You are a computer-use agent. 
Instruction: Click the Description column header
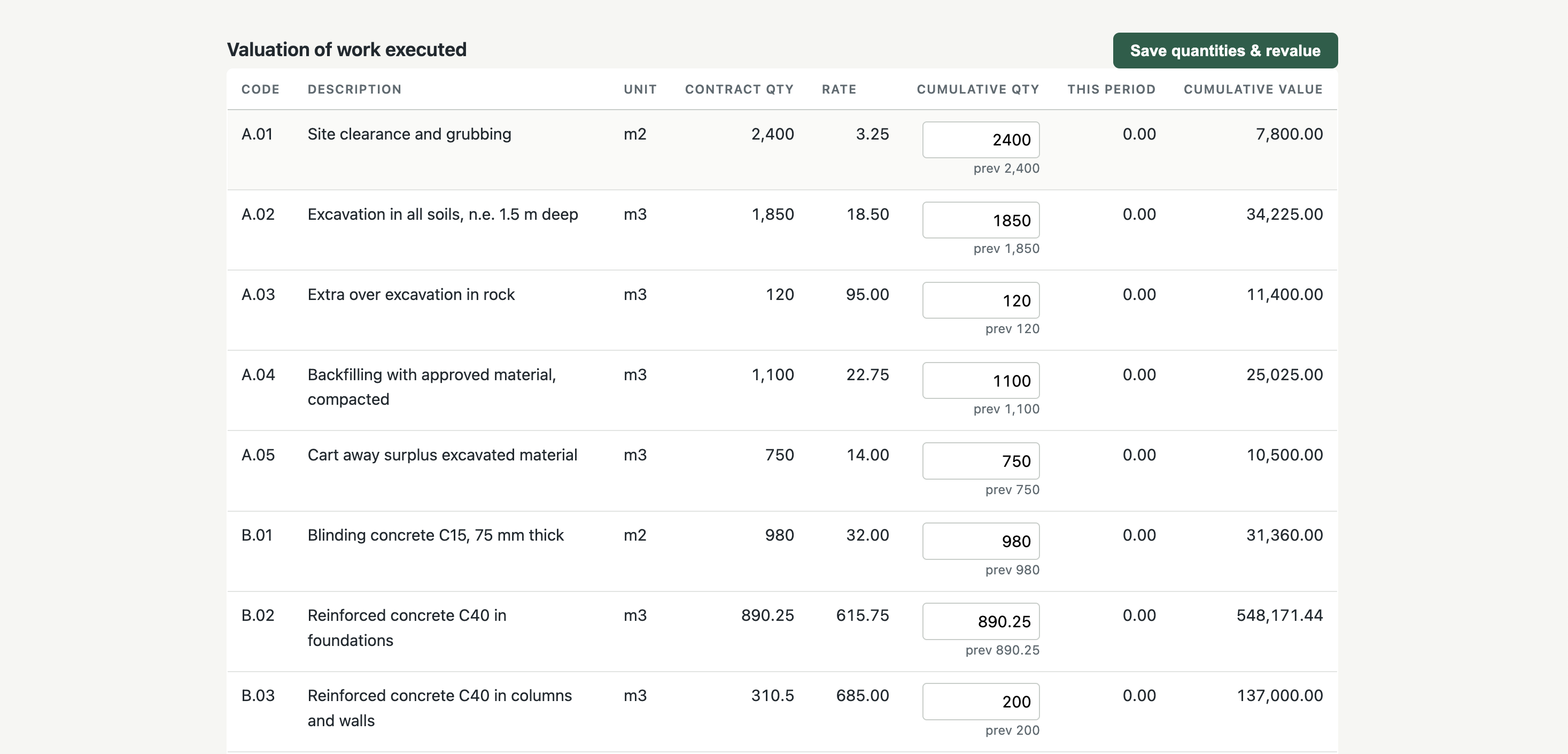click(354, 89)
